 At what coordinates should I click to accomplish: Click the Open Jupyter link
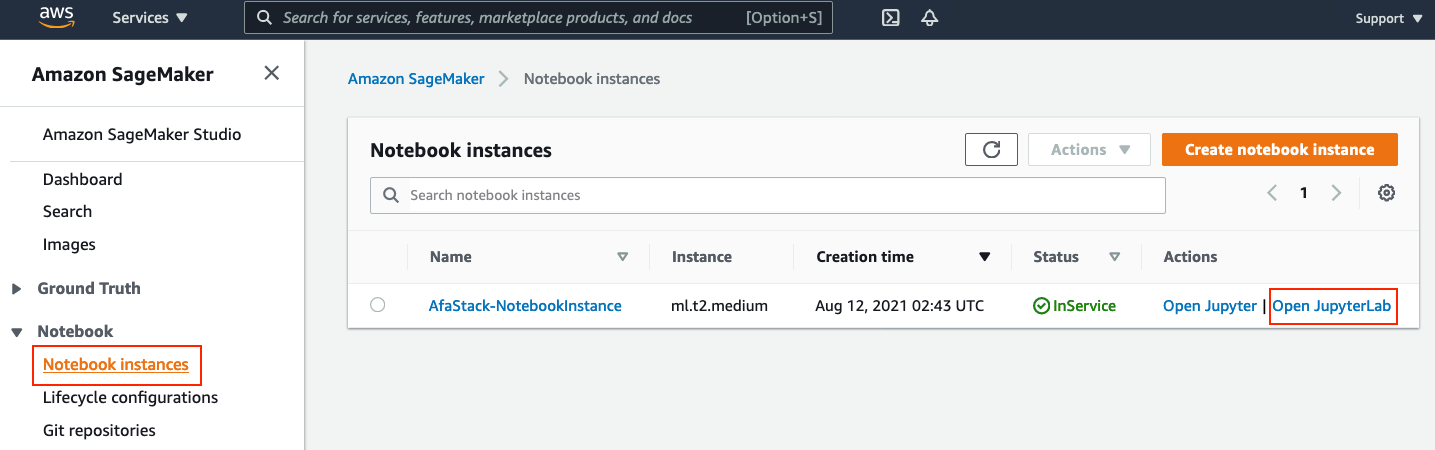pos(1210,306)
